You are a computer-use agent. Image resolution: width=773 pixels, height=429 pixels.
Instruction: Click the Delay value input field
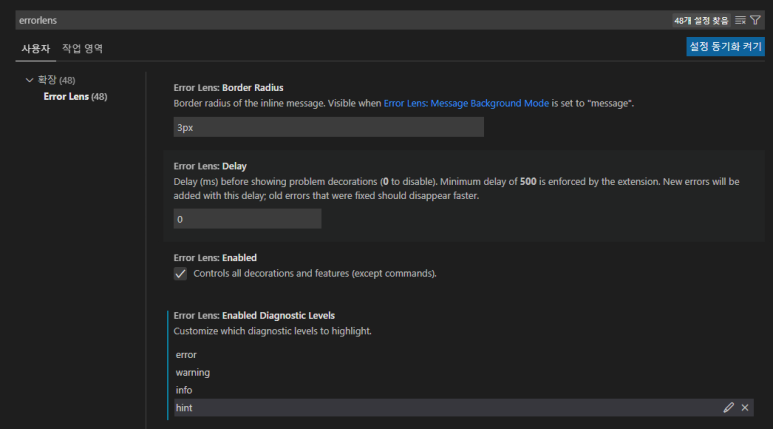pyautogui.click(x=247, y=219)
